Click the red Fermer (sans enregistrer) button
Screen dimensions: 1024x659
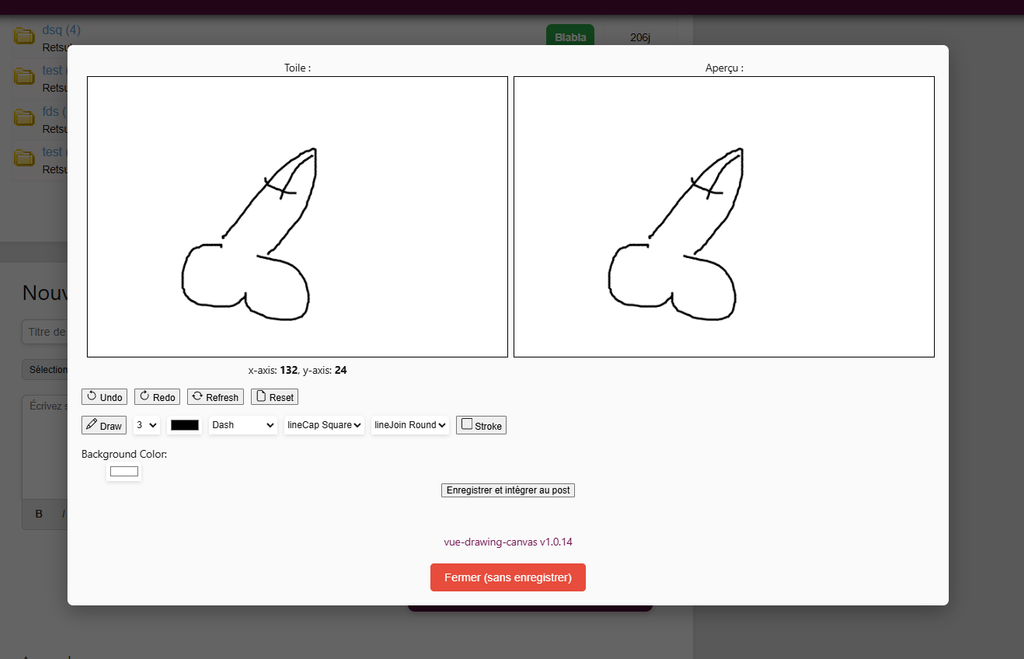click(x=508, y=577)
